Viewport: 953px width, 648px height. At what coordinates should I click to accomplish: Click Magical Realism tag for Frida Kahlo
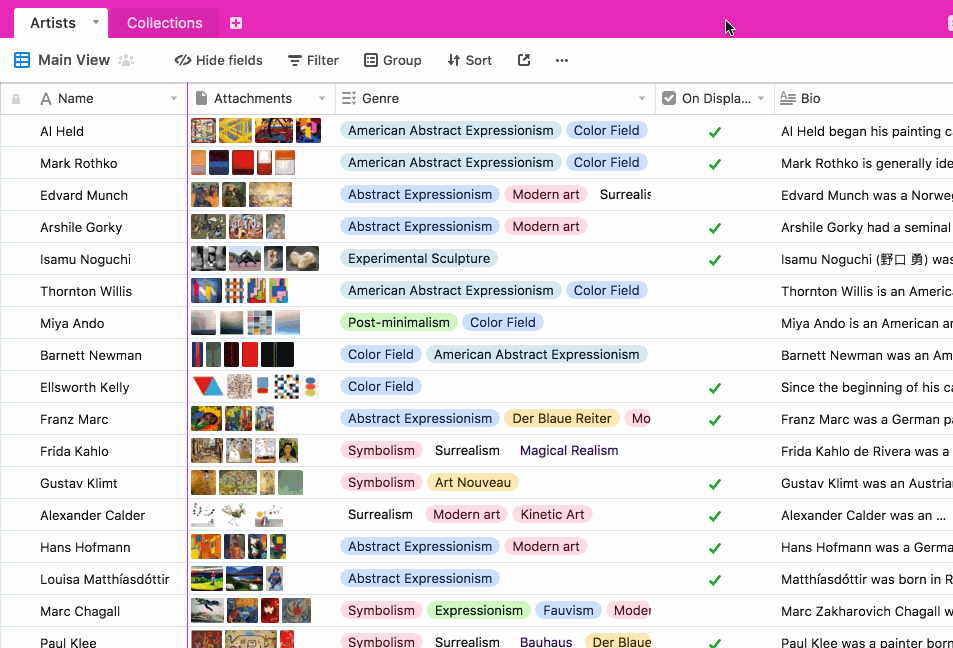tap(569, 450)
